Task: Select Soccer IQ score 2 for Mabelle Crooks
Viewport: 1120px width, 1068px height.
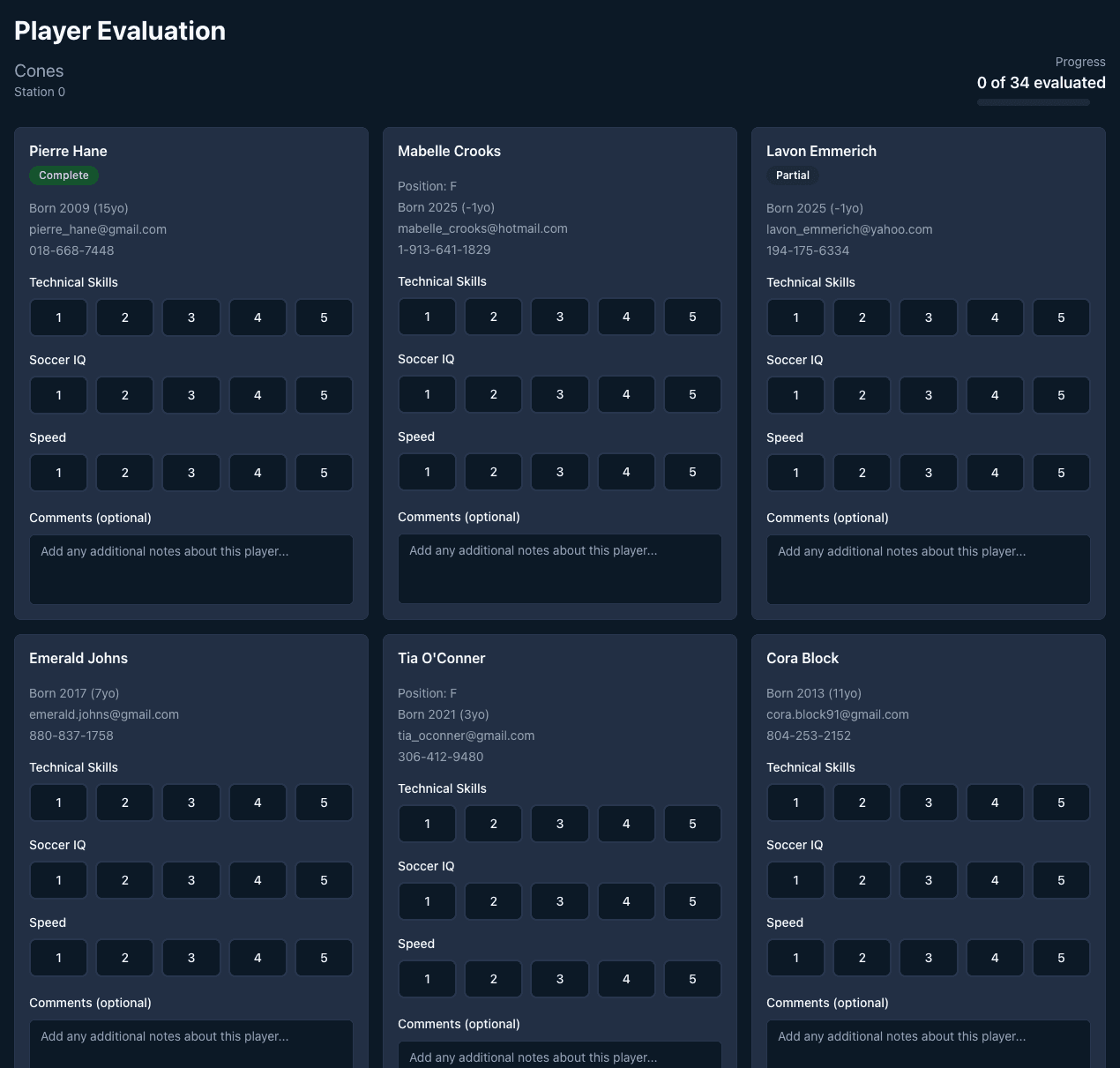Action: click(493, 394)
